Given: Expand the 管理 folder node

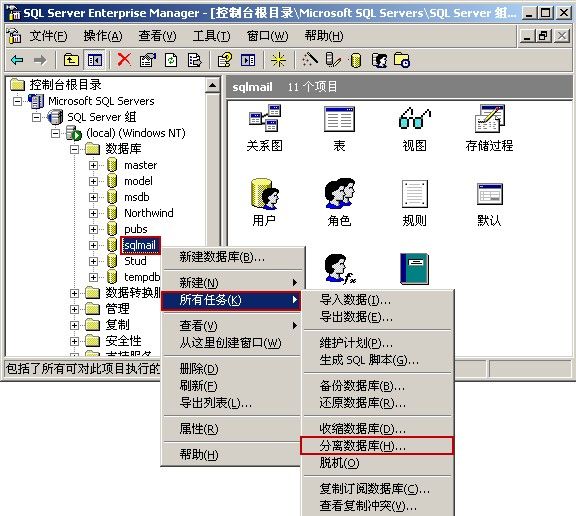Looking at the screenshot, I should [74, 309].
